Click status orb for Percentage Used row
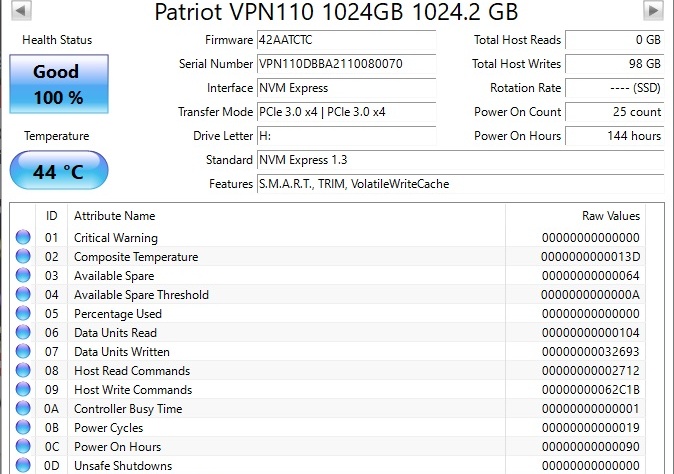The height and width of the screenshot is (474, 674). click(23, 313)
